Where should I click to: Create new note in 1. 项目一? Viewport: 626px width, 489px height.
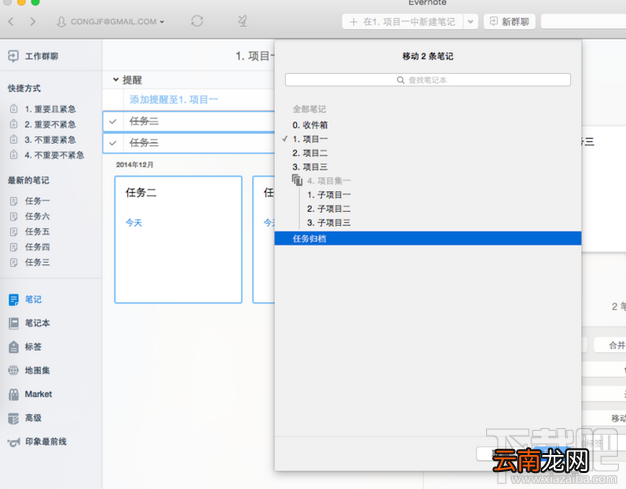[x=402, y=22]
